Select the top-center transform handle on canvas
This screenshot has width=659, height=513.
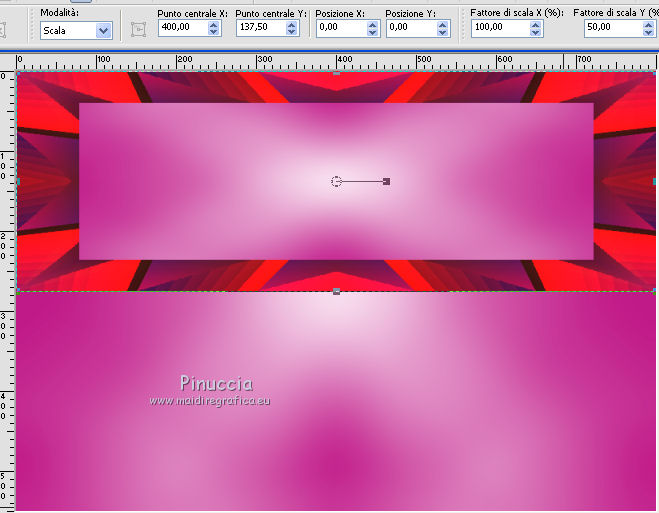(336, 73)
